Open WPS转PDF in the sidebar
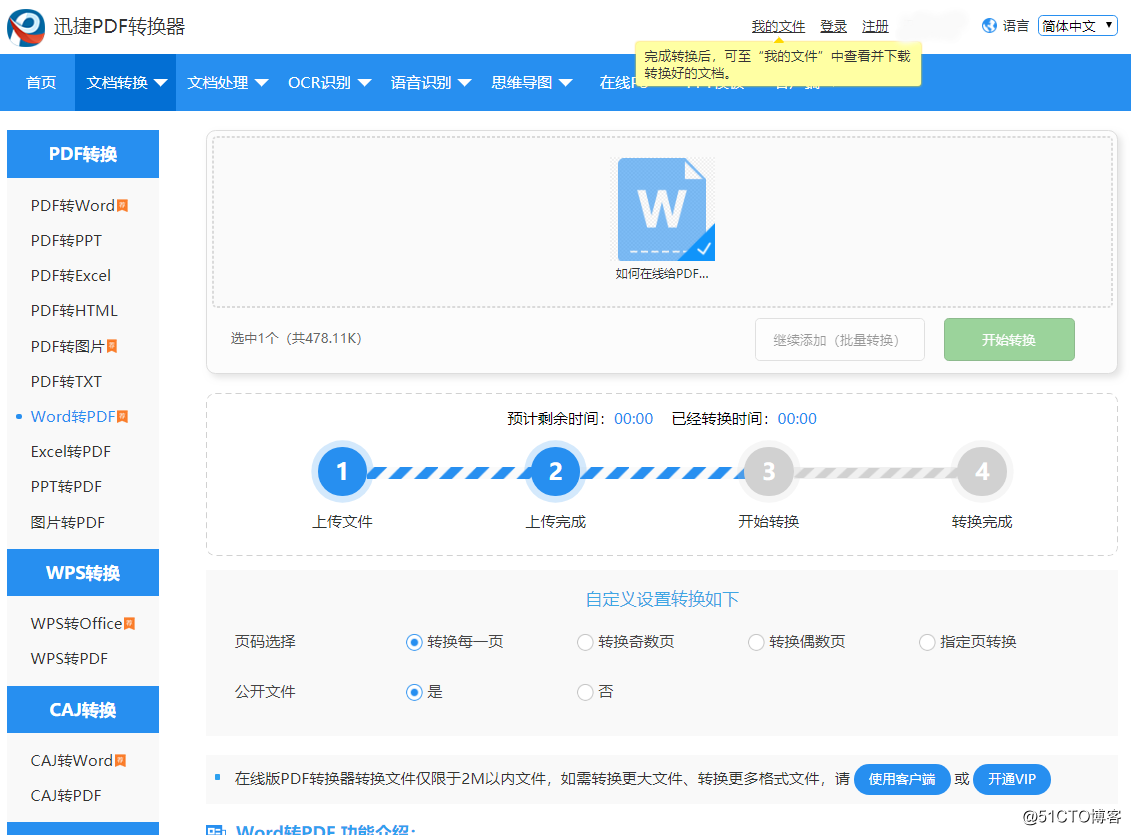This screenshot has height=835, width=1131. 69,658
